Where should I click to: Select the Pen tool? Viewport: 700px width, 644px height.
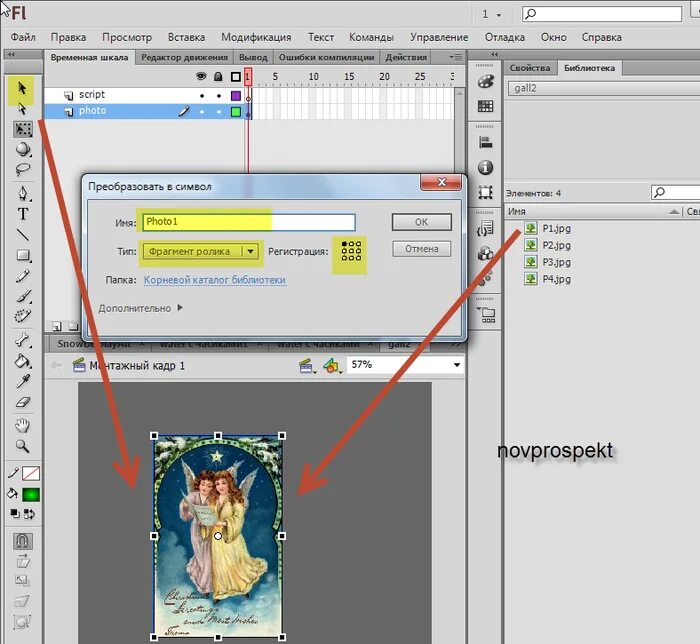click(22, 193)
